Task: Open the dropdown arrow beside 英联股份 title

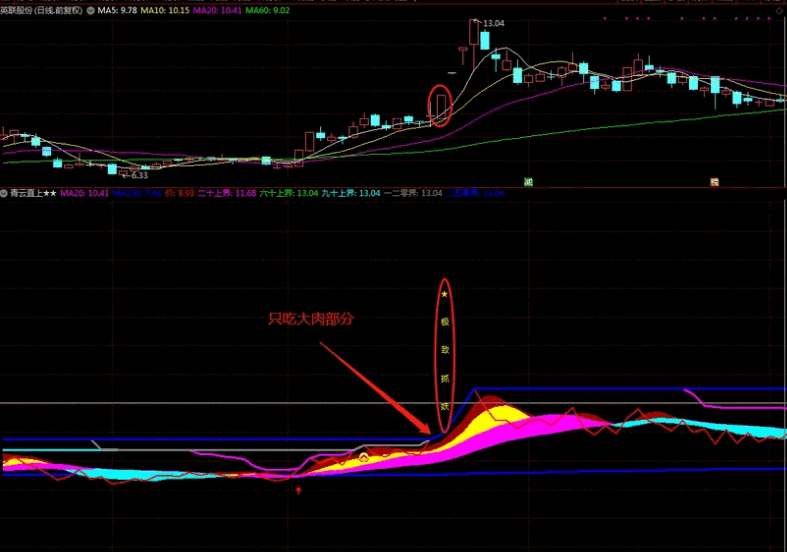Action: pyautogui.click(x=90, y=10)
